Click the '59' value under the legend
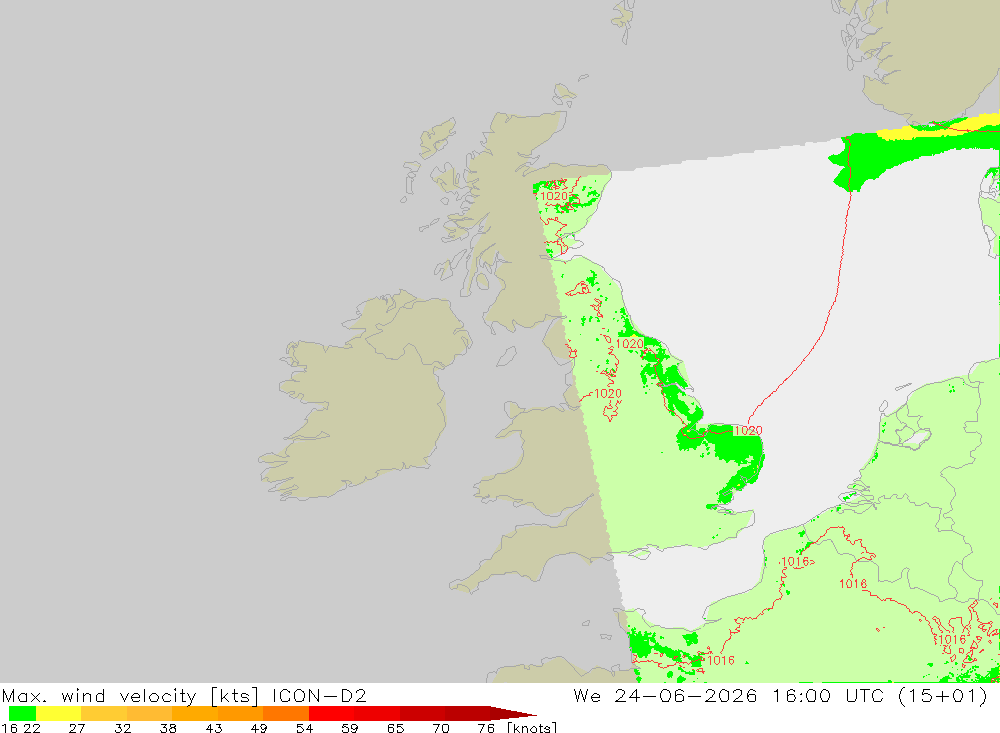Image resolution: width=1000 pixels, height=733 pixels. tap(349, 728)
